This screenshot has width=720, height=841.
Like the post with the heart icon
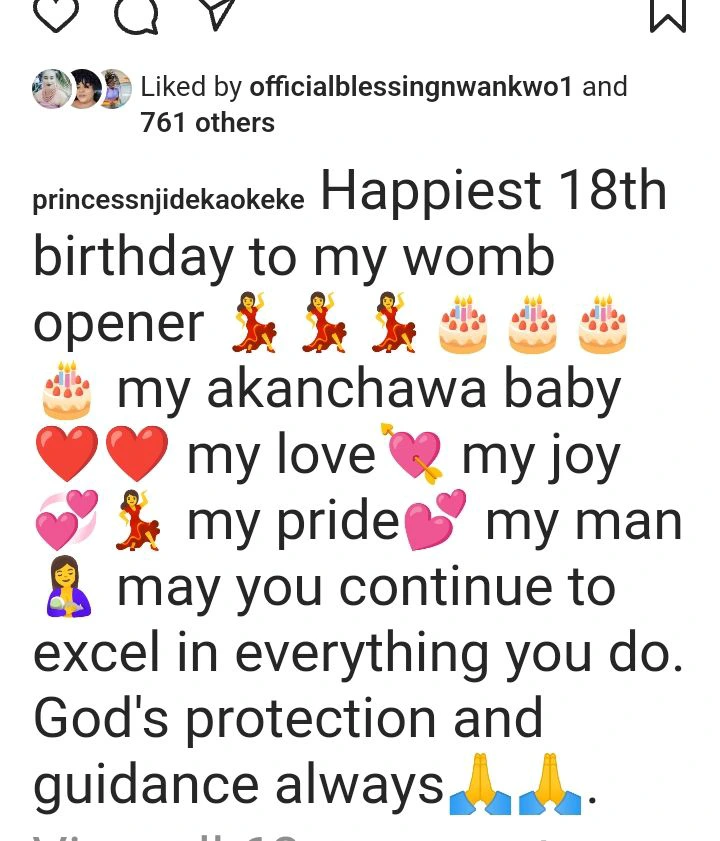(56, 13)
